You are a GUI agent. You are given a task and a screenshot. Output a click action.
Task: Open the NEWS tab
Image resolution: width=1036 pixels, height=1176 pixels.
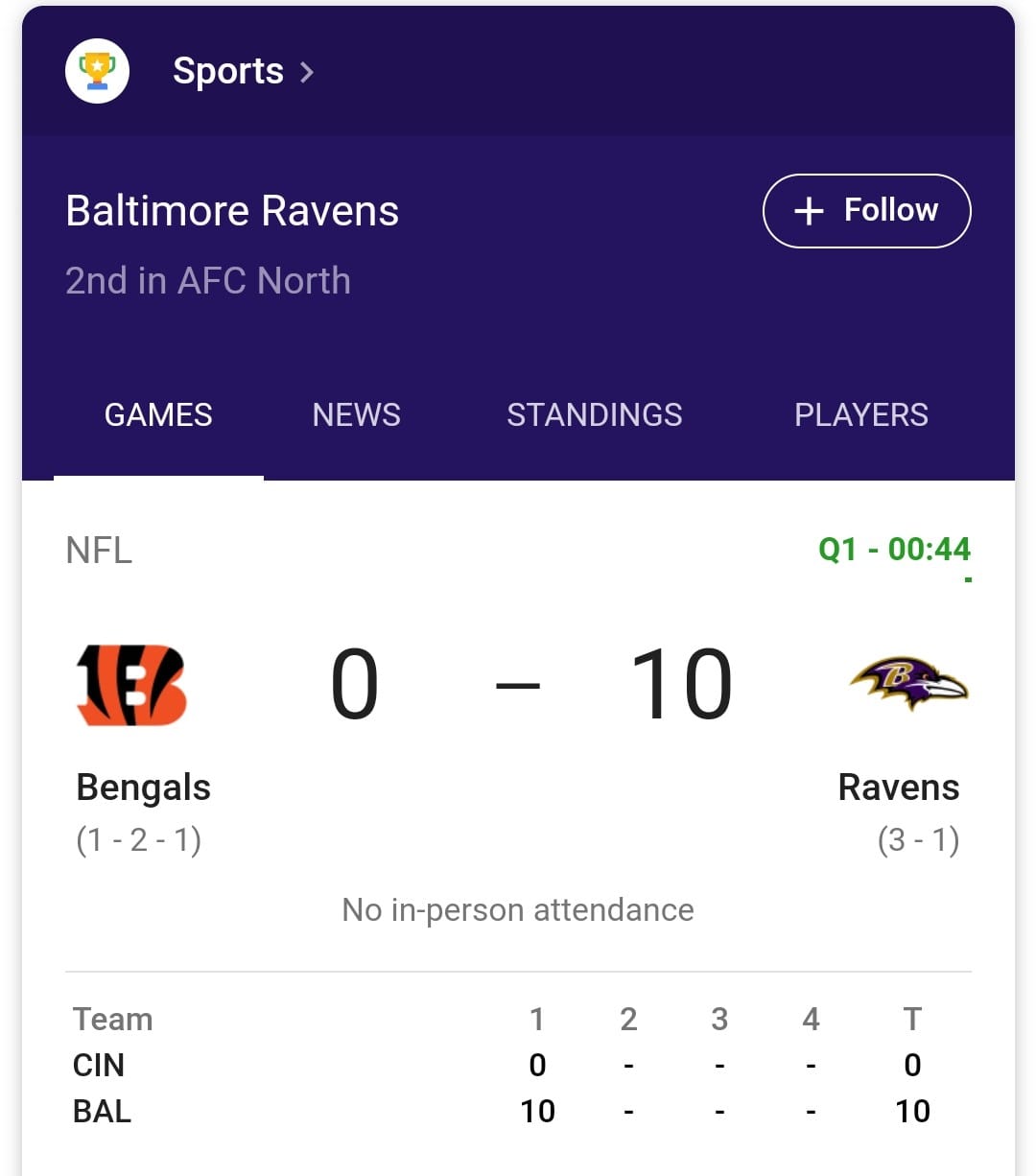tap(356, 414)
